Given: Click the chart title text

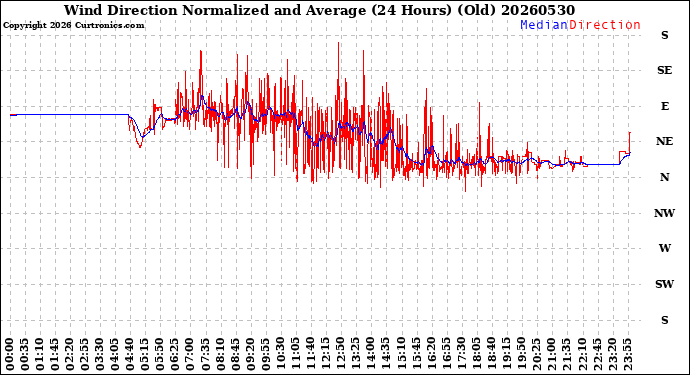Looking at the screenshot, I should click(x=319, y=10).
